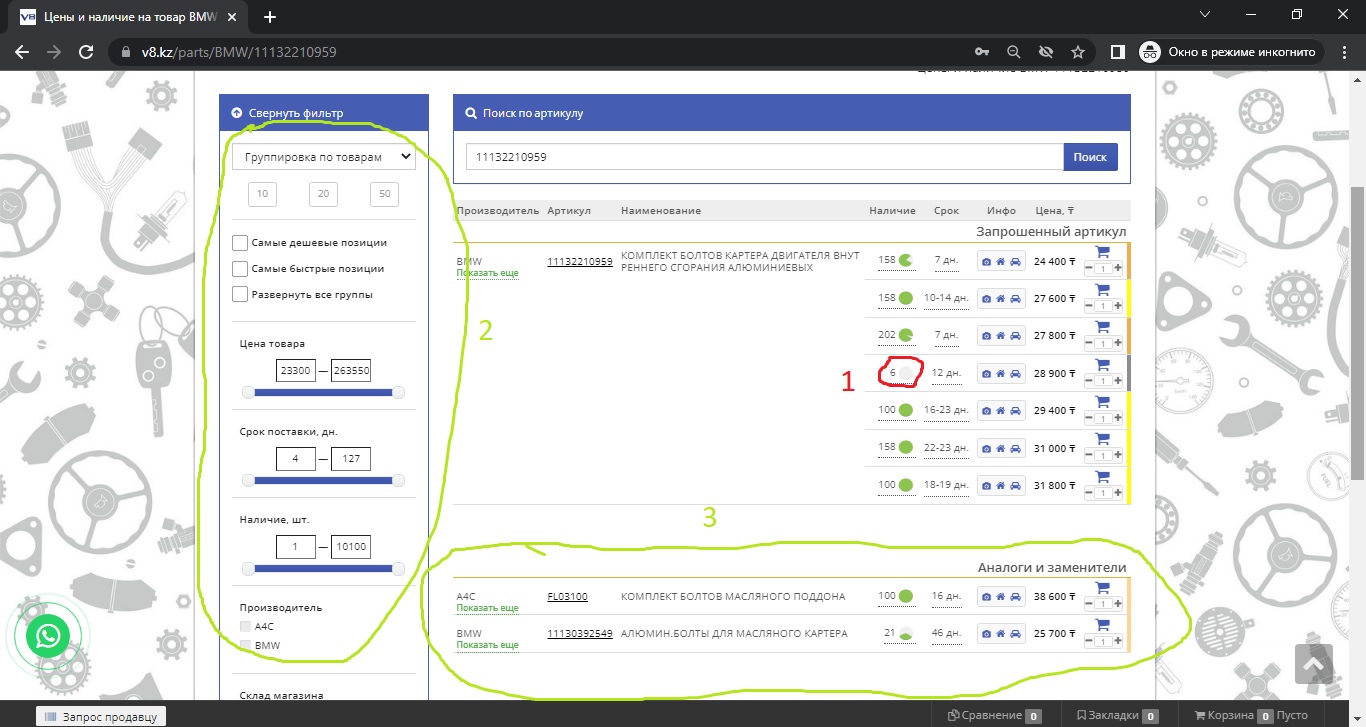Grab right handle of availability slider
This screenshot has width=1366, height=727.
[399, 569]
